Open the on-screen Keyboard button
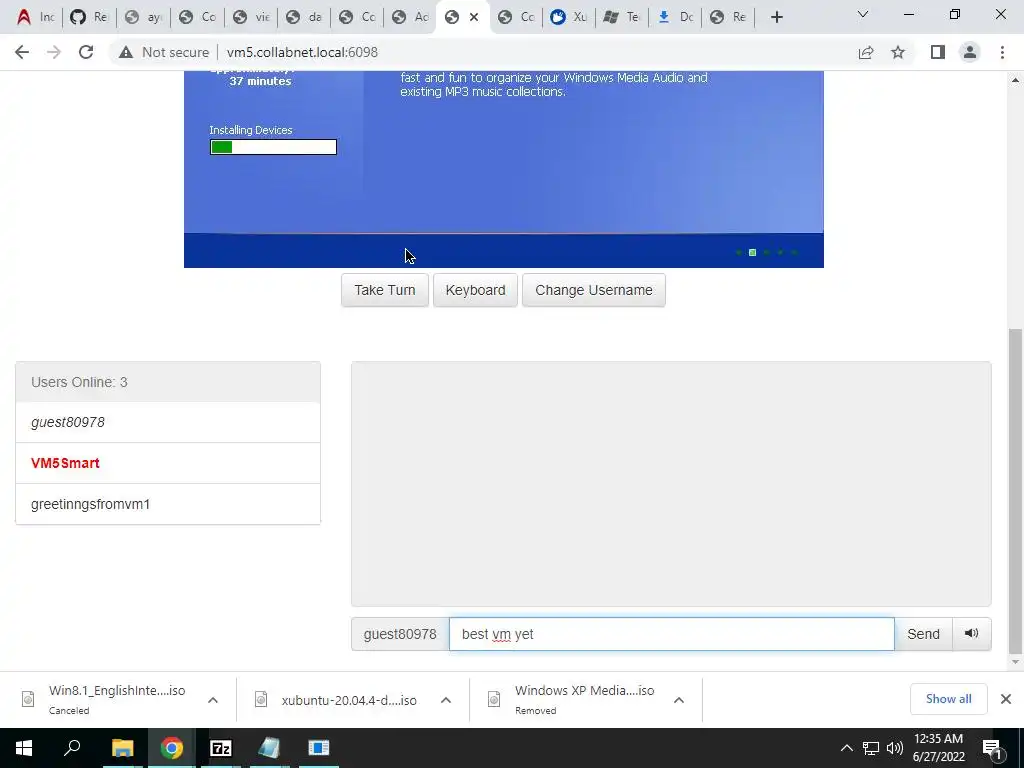This screenshot has height=768, width=1024. (x=475, y=290)
